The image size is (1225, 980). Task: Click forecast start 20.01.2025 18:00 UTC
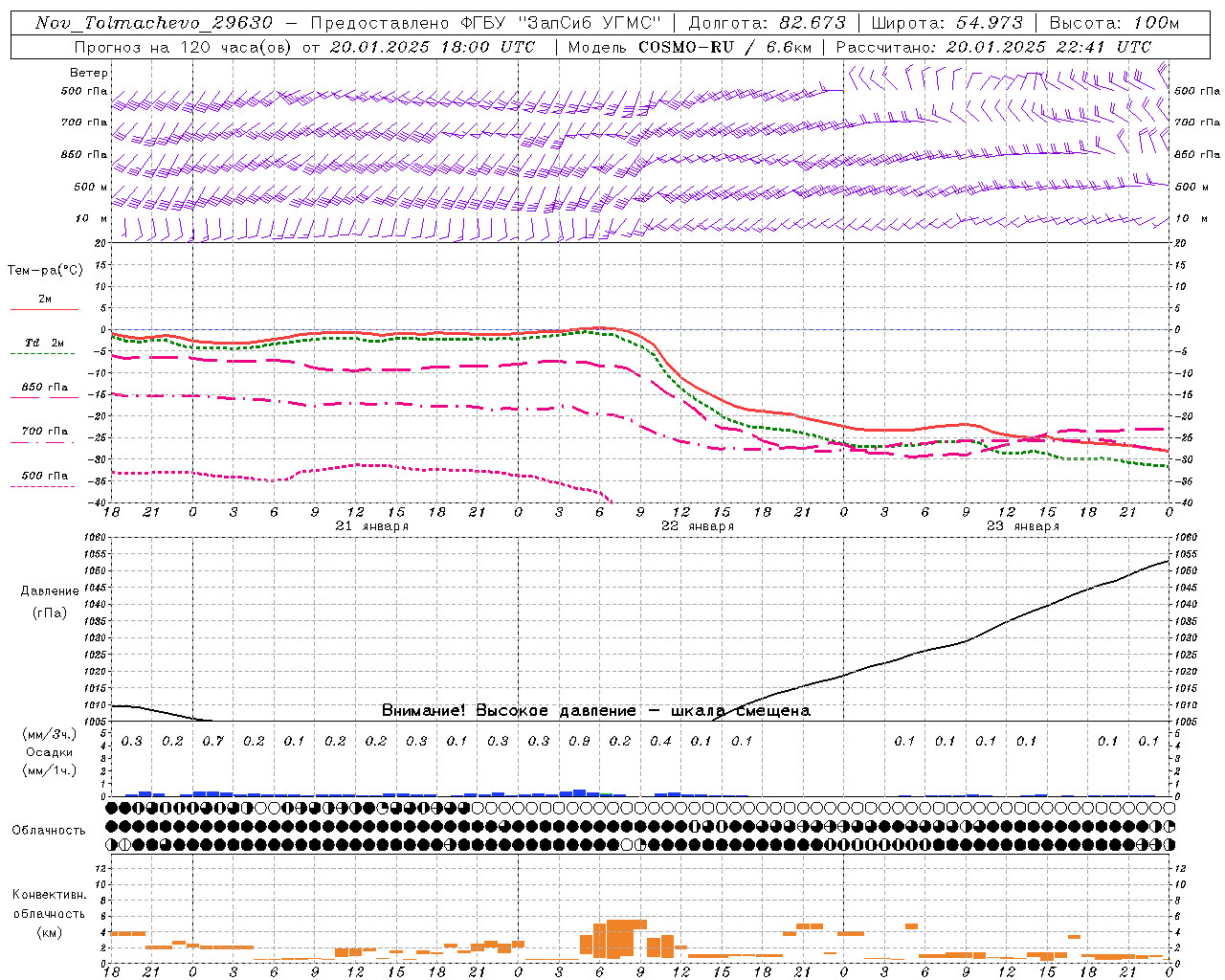(x=433, y=47)
